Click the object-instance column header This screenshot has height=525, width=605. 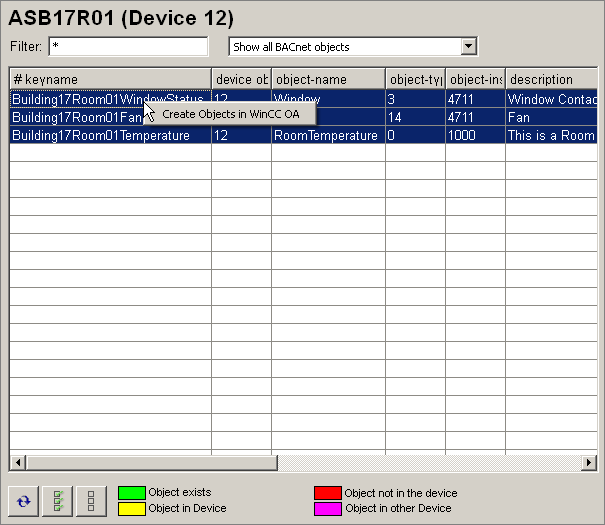pos(475,79)
